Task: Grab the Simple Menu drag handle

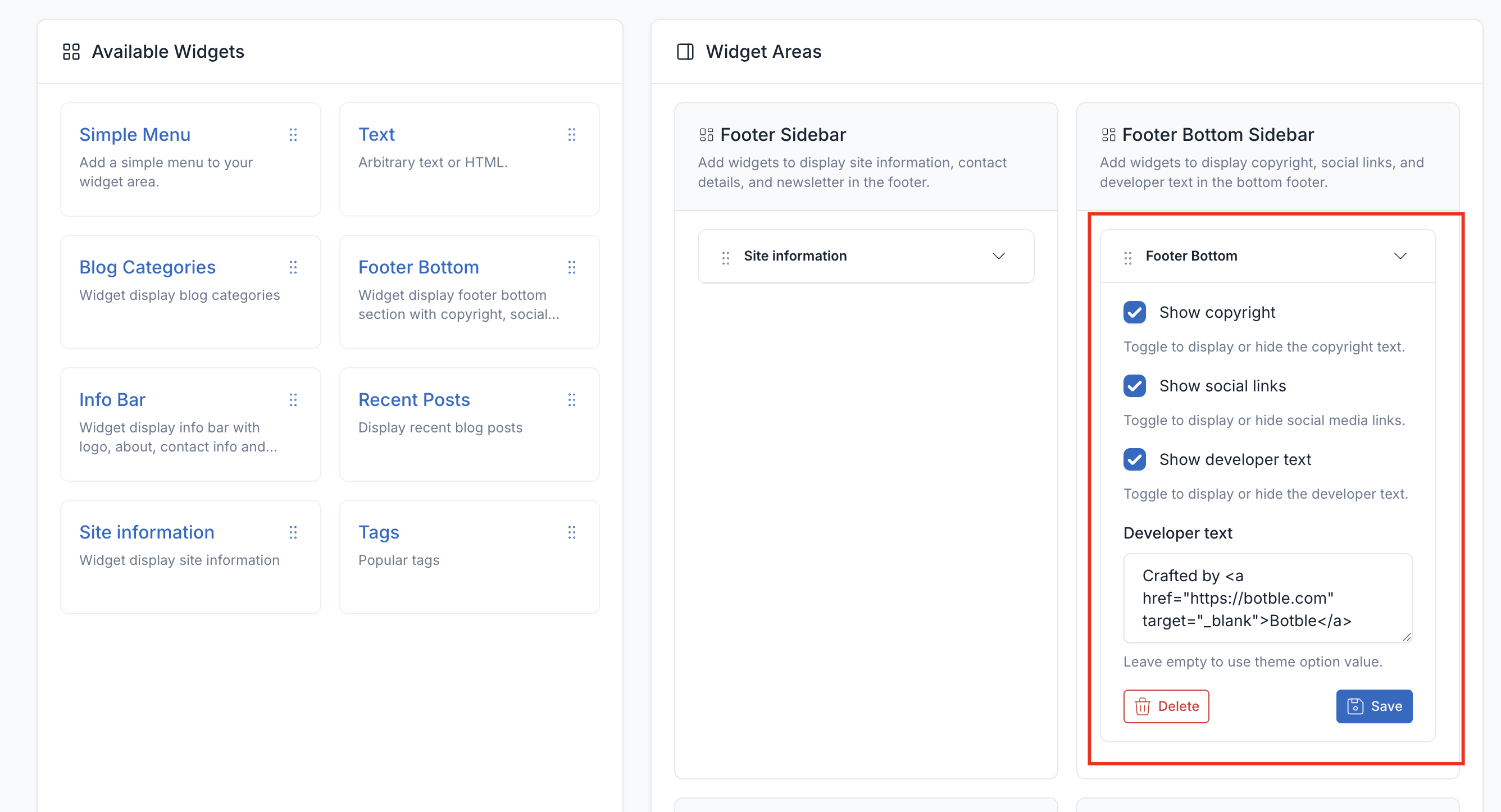Action: (x=293, y=135)
